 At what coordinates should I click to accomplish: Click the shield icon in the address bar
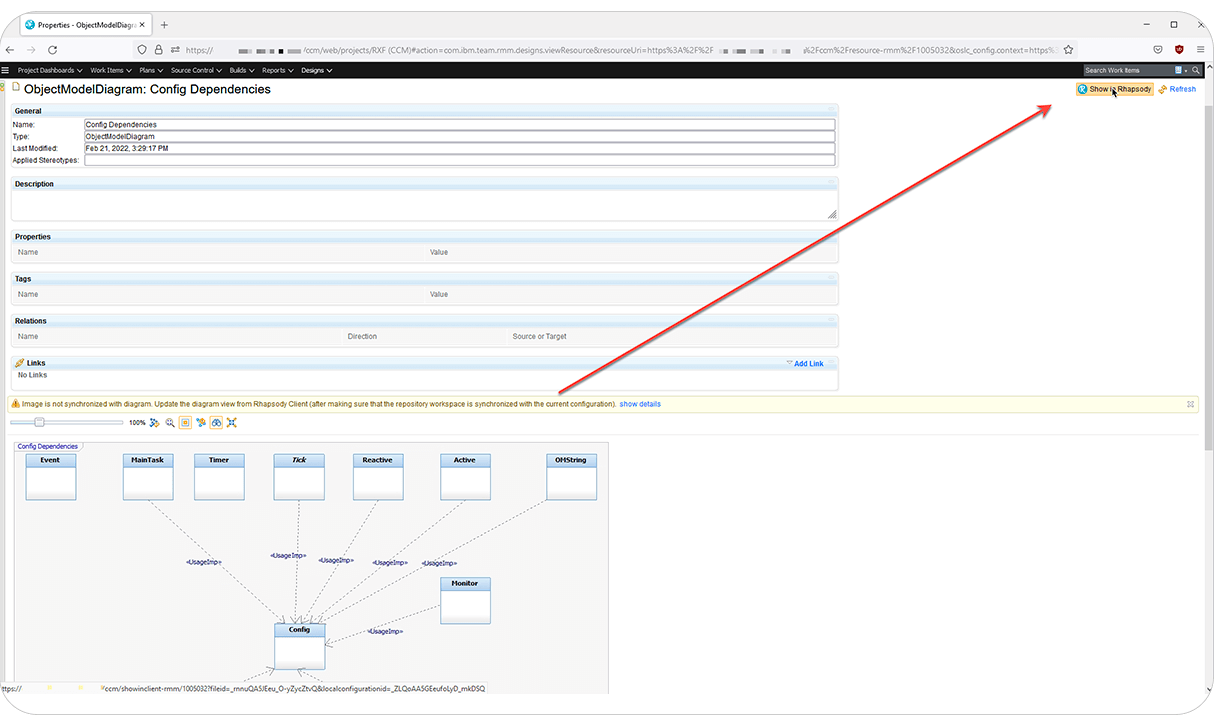pos(1179,48)
